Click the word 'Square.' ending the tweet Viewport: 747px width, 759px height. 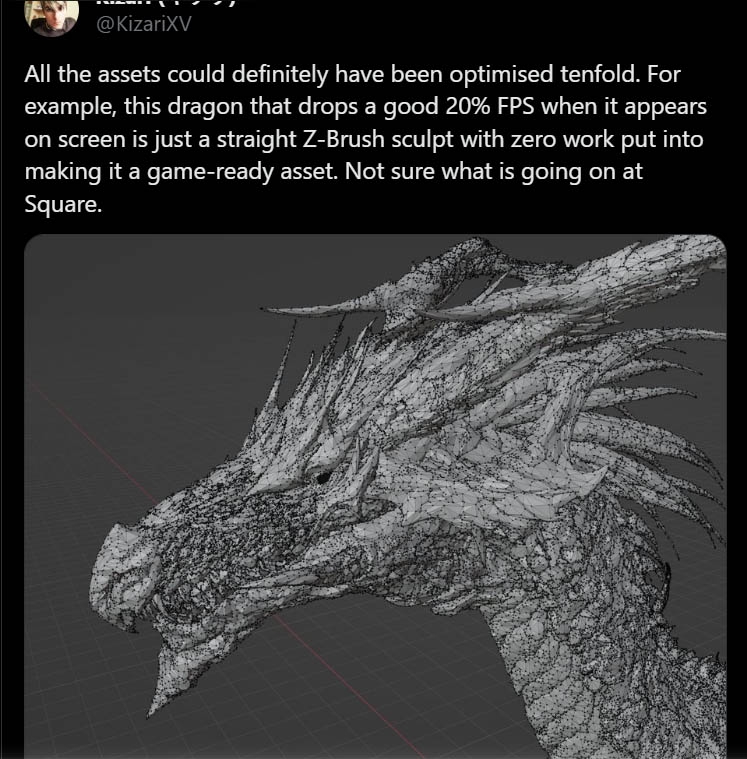63,204
